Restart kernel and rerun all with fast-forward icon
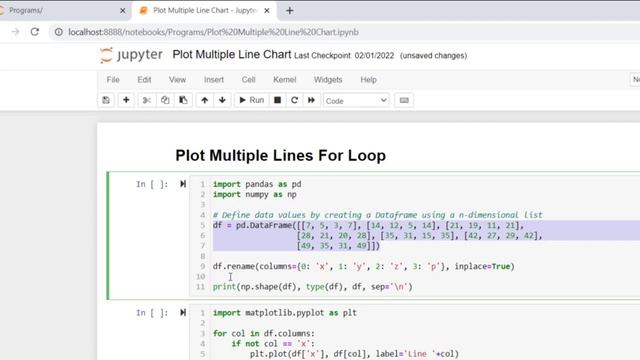Viewport: 640px width, 360px height. 311,100
